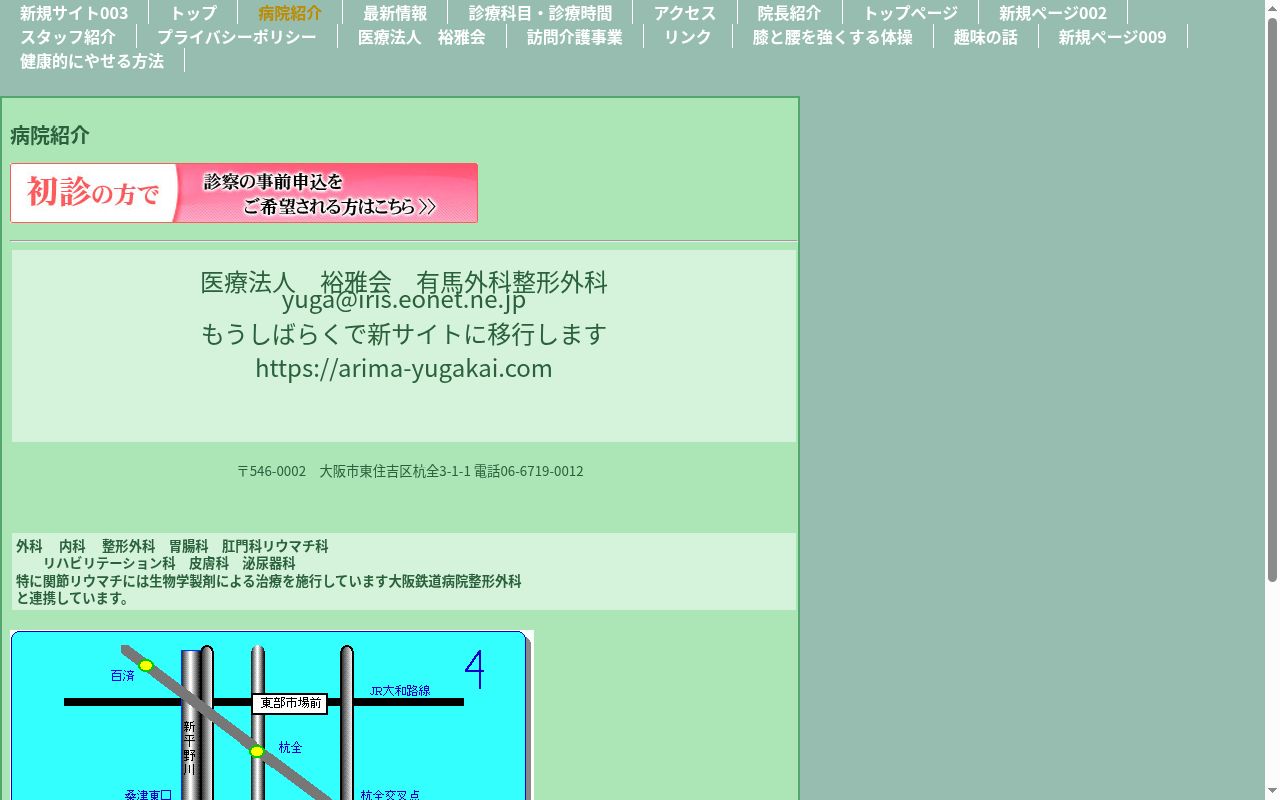Screen dimensions: 1280x800
Task: Click the 外科 内科 整形外科 departments line
Action: (172, 546)
